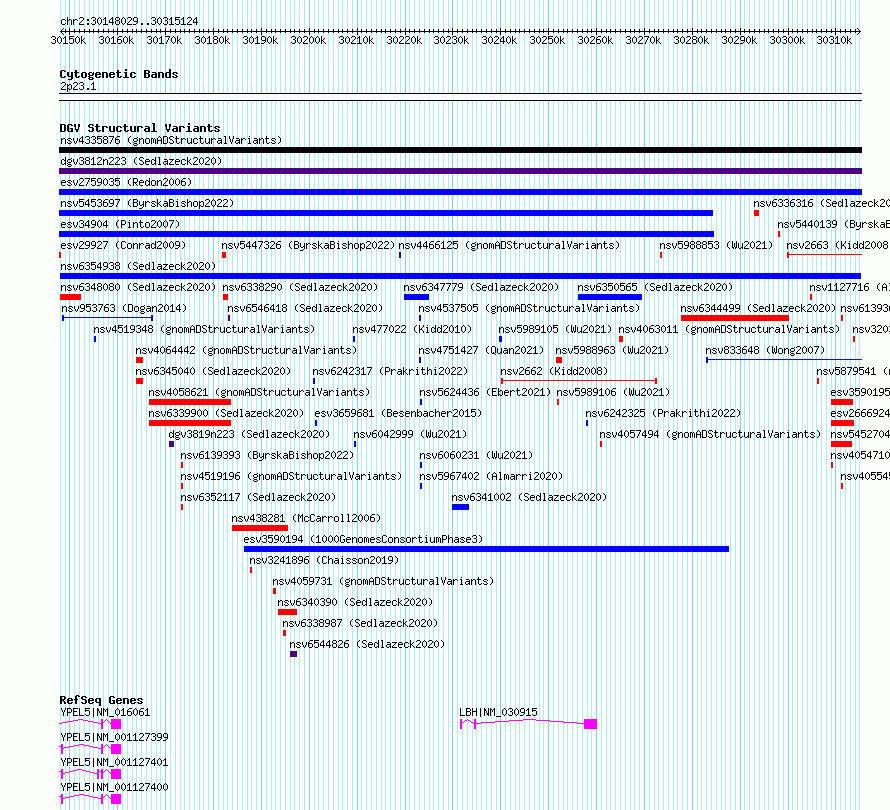Select nsv4466125 gnomAD variant label
Screen dimensions: 890x810
(x=509, y=245)
